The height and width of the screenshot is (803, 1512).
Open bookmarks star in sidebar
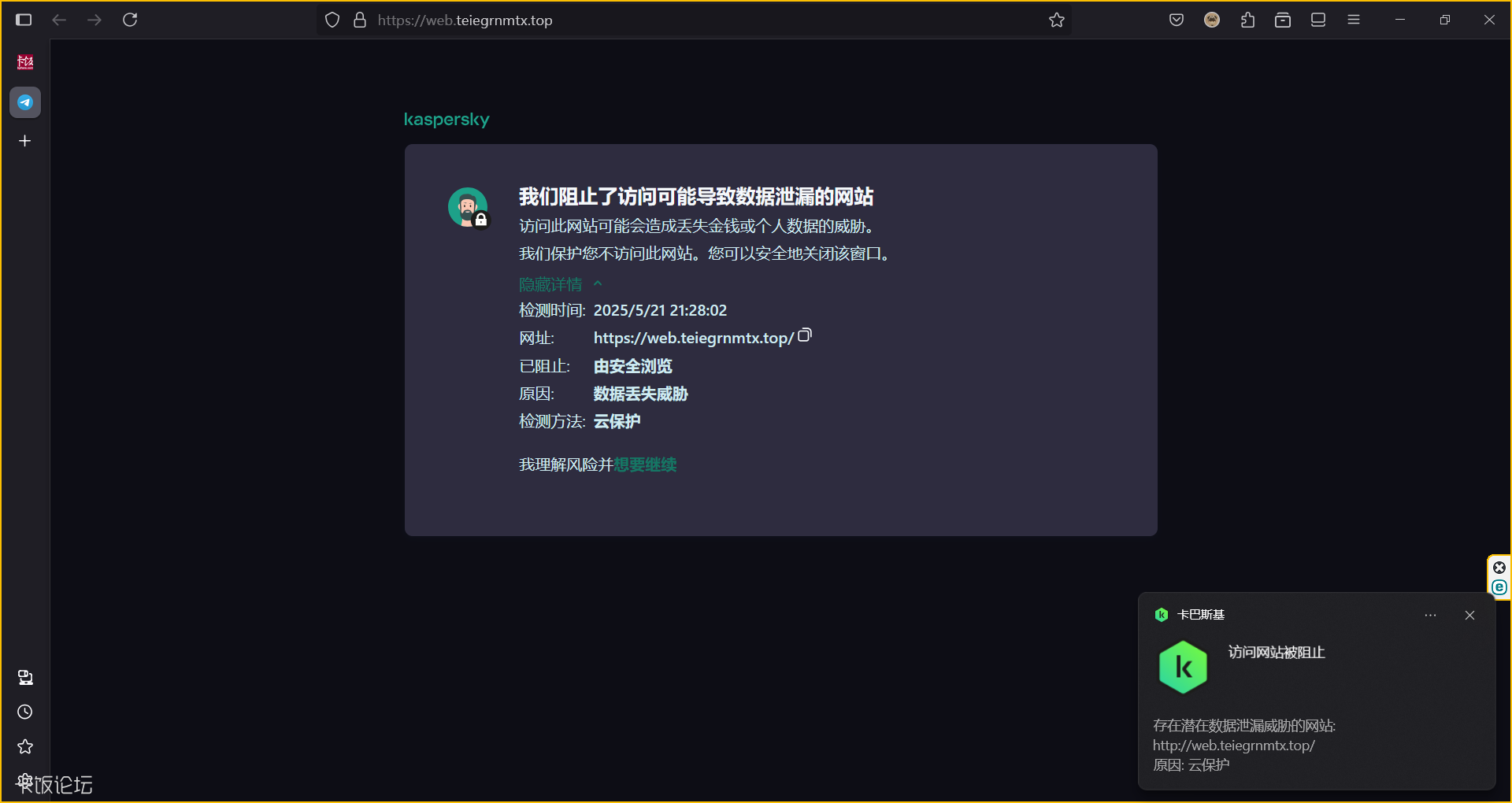[x=25, y=746]
